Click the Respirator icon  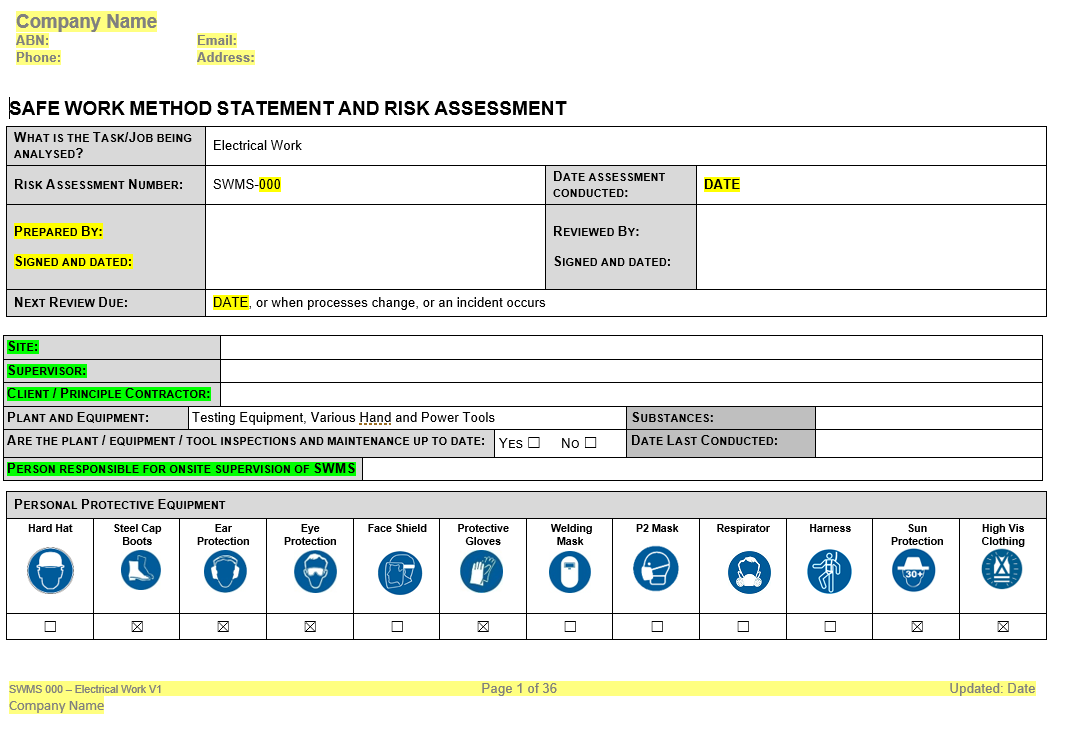[x=743, y=572]
